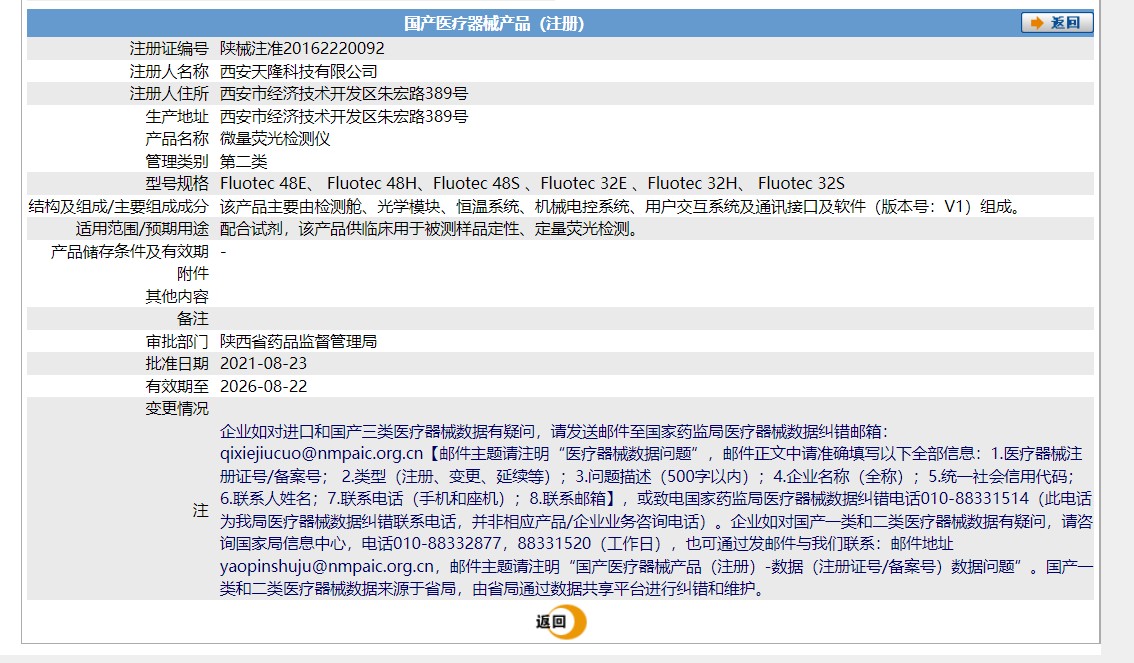1134x663 pixels.
Task: Click the expiry date 2026-08-22
Action: click(263, 386)
